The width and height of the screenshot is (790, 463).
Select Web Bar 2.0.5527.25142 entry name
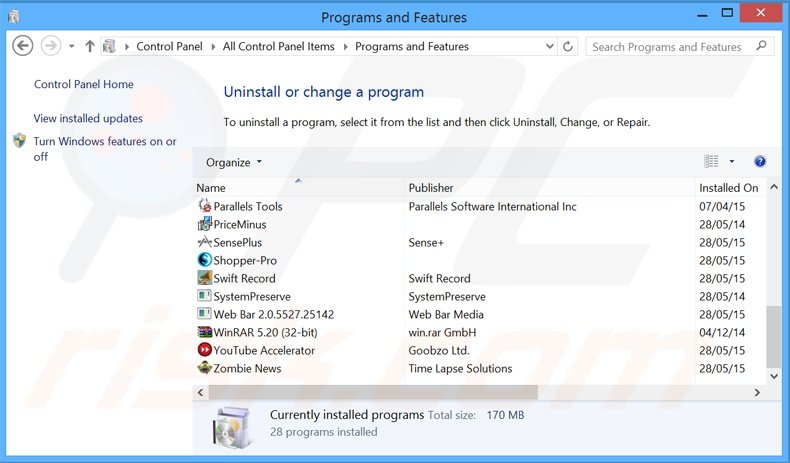point(274,315)
